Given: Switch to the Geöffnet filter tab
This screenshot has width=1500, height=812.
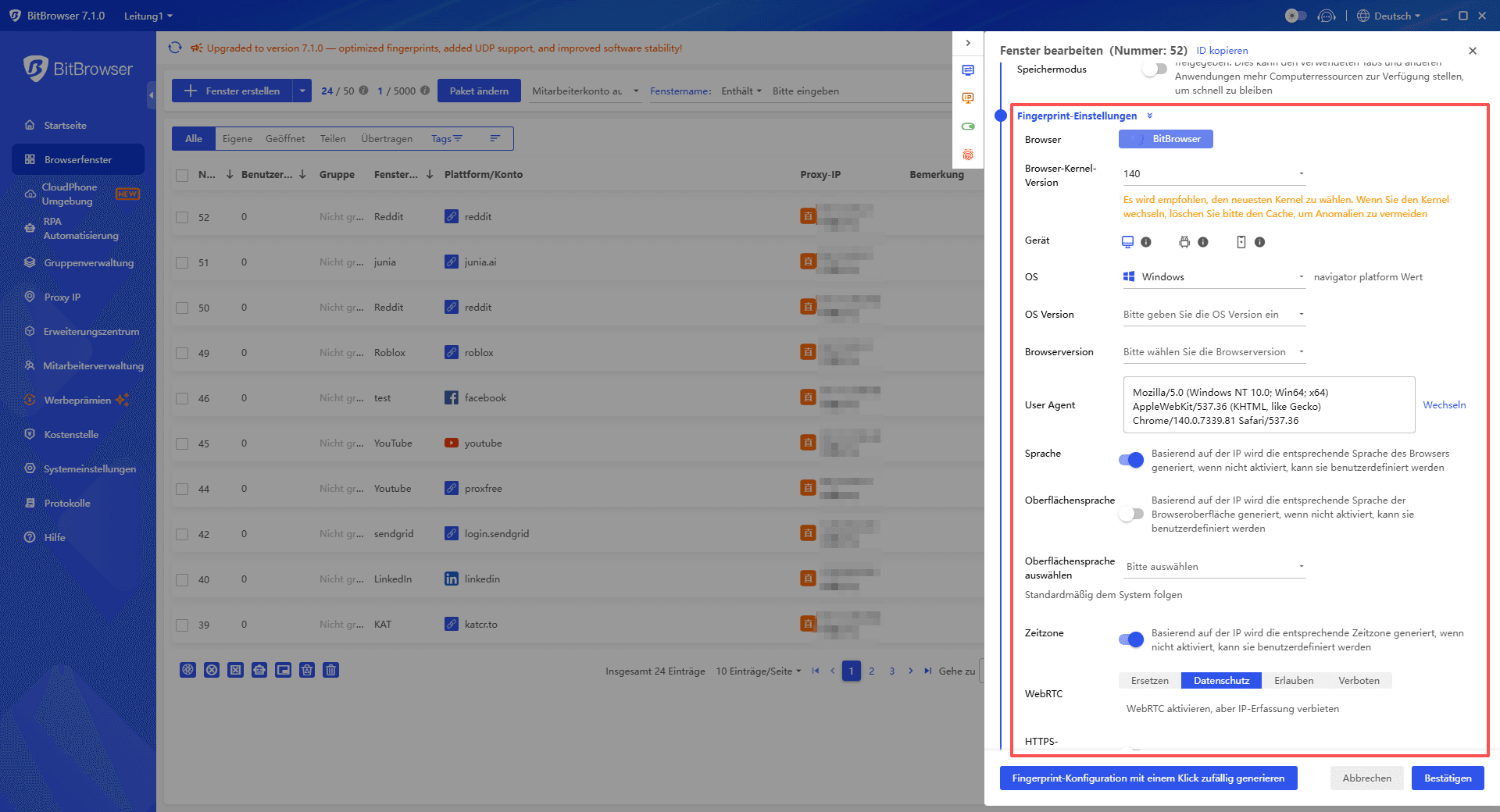Looking at the screenshot, I should coord(285,138).
